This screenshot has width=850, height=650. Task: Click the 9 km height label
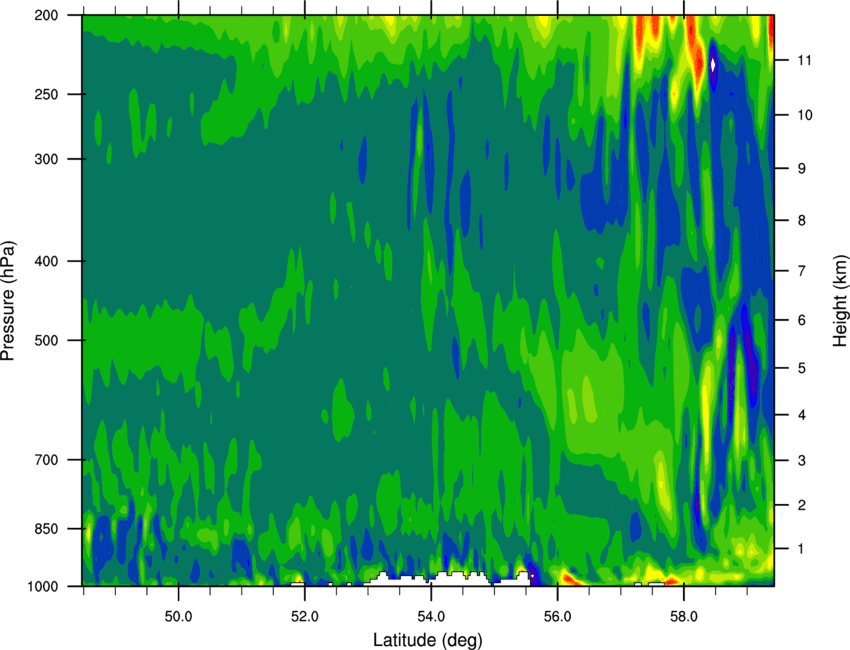[802, 169]
